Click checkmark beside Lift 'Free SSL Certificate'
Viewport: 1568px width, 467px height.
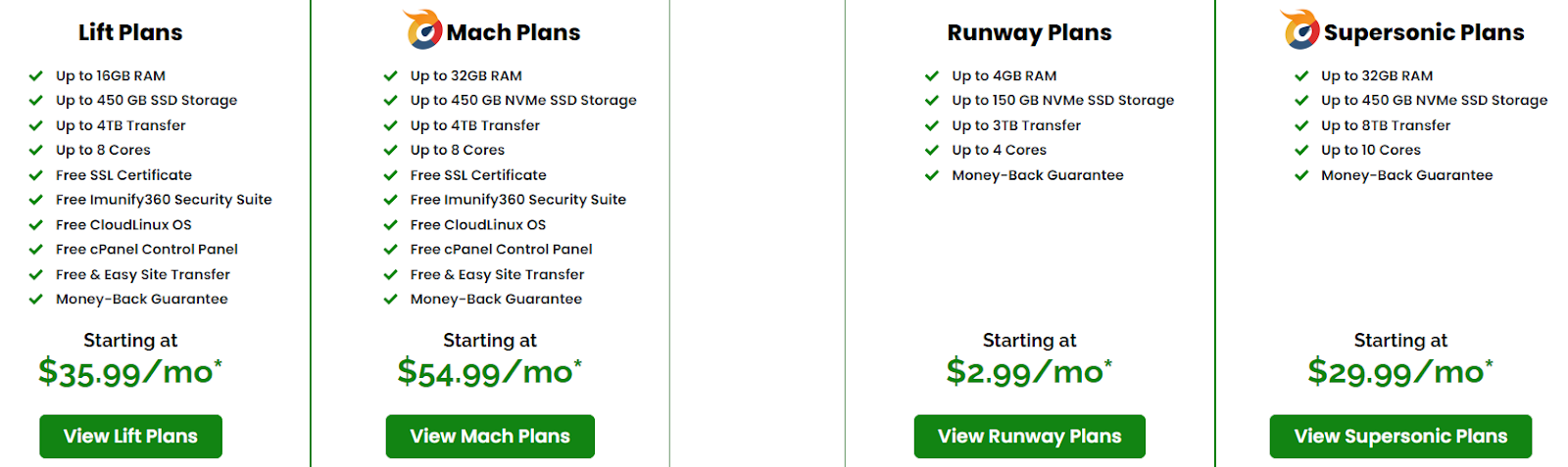tap(36, 175)
